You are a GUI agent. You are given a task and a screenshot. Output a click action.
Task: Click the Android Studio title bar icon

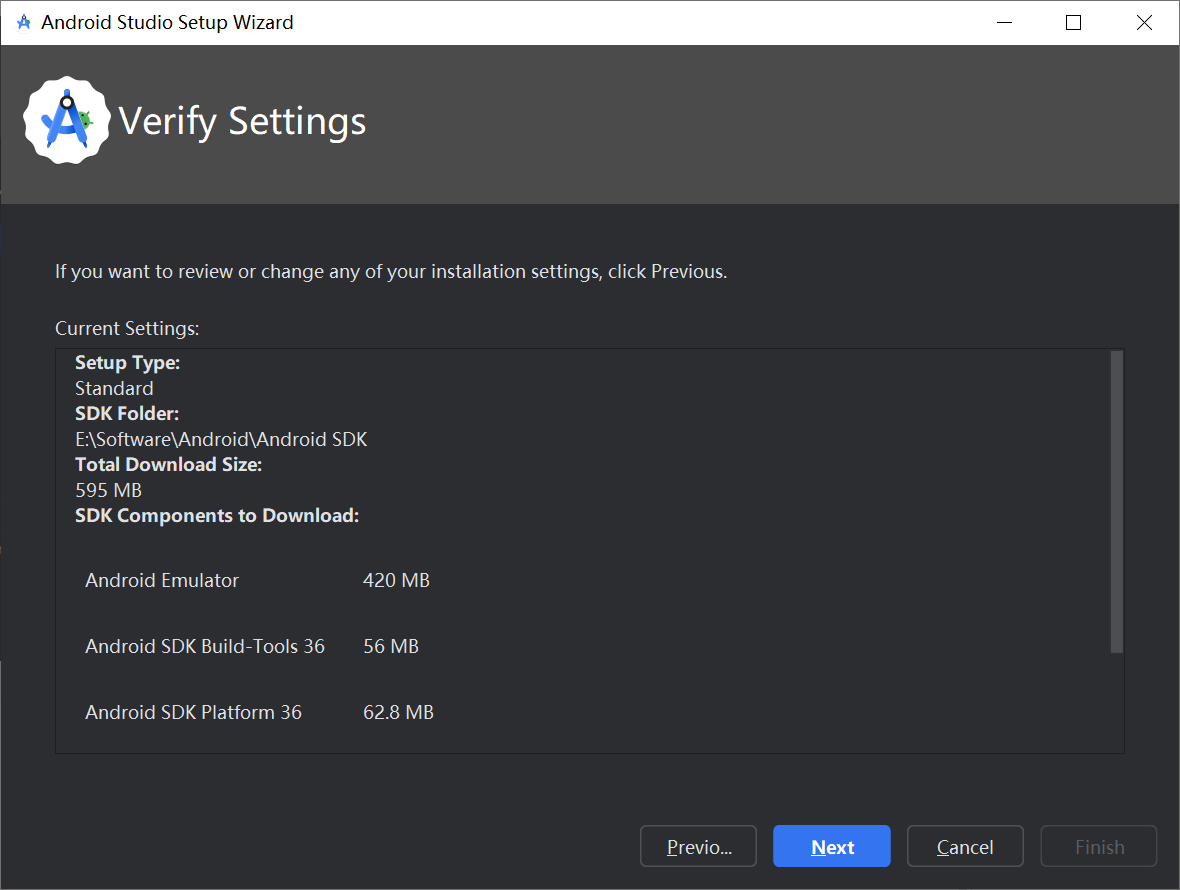coord(24,22)
